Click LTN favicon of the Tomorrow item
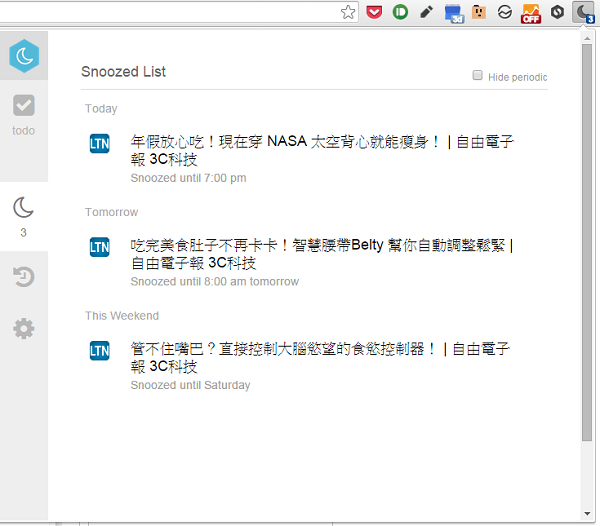 point(100,246)
